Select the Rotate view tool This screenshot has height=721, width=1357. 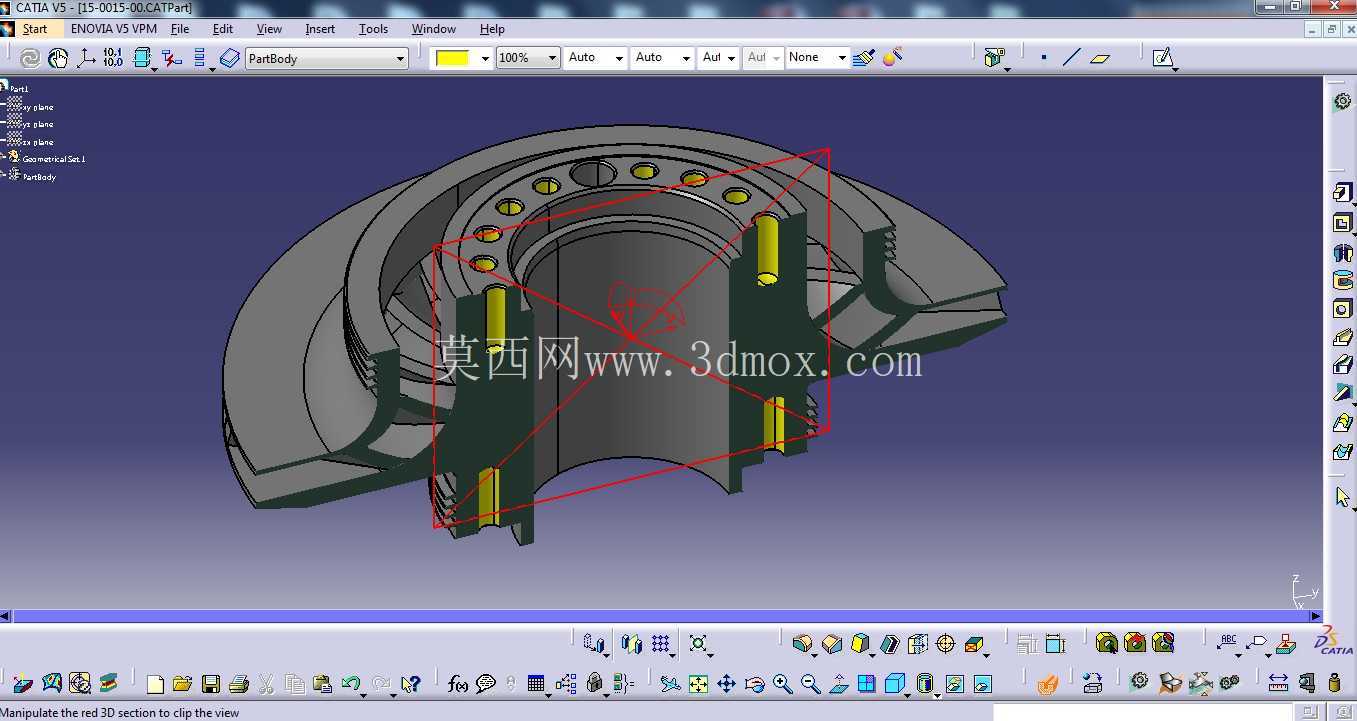[754, 684]
